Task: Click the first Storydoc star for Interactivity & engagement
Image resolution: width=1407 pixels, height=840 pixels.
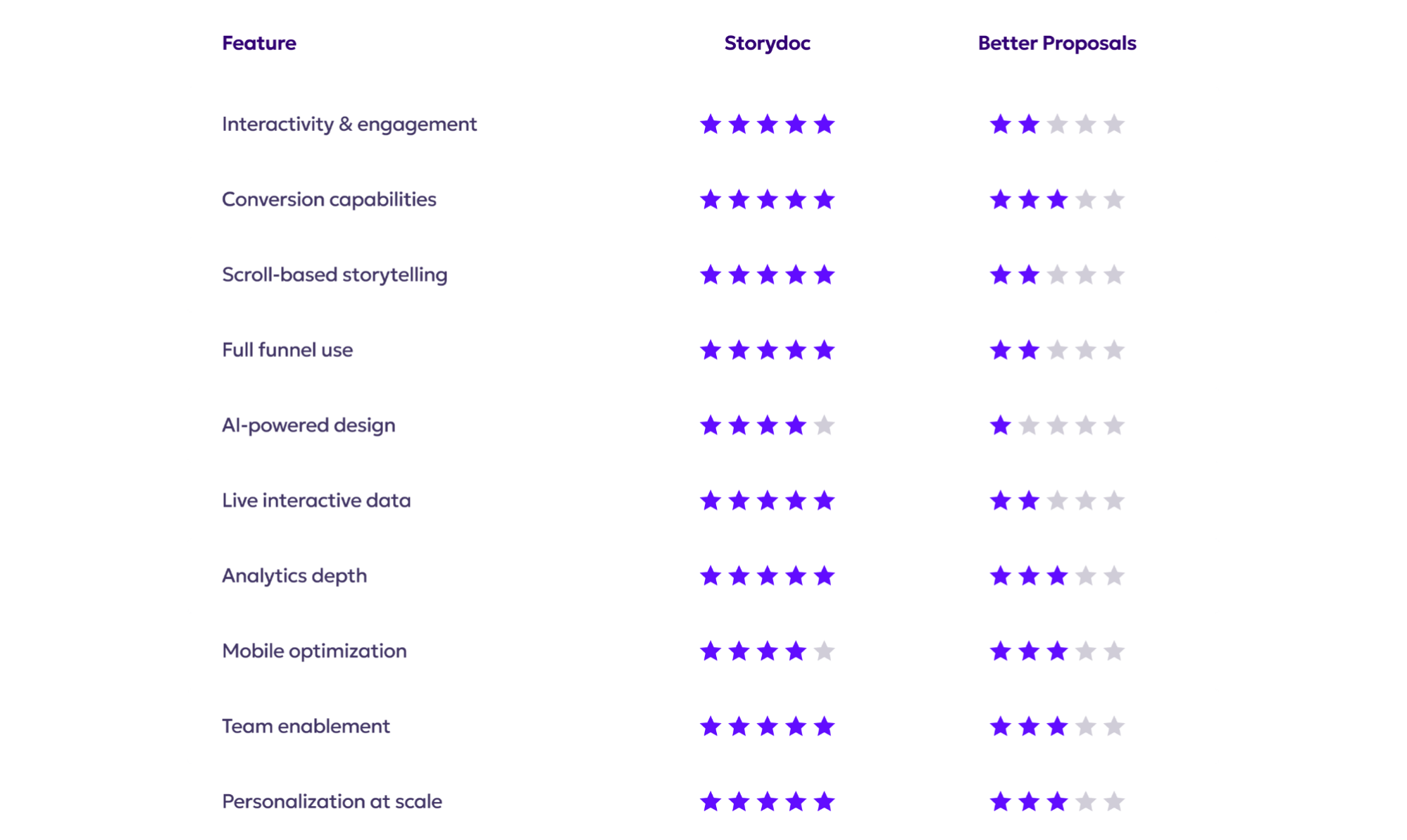Action: tap(711, 125)
